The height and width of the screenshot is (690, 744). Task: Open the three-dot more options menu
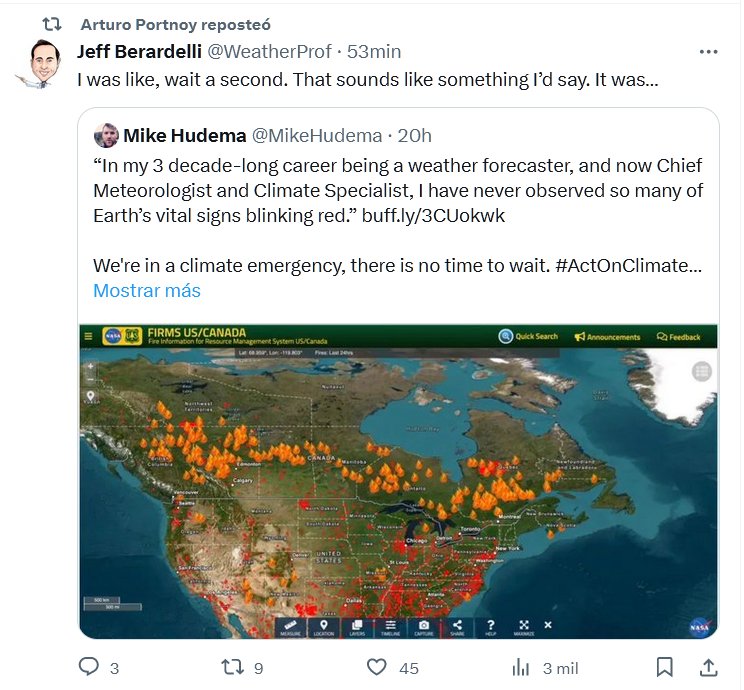[x=708, y=52]
